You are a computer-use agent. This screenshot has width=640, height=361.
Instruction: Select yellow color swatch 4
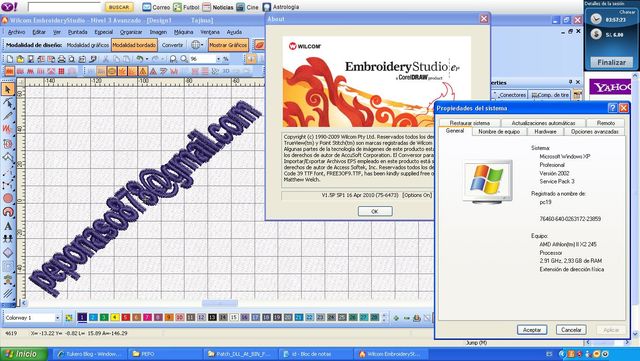click(115, 317)
